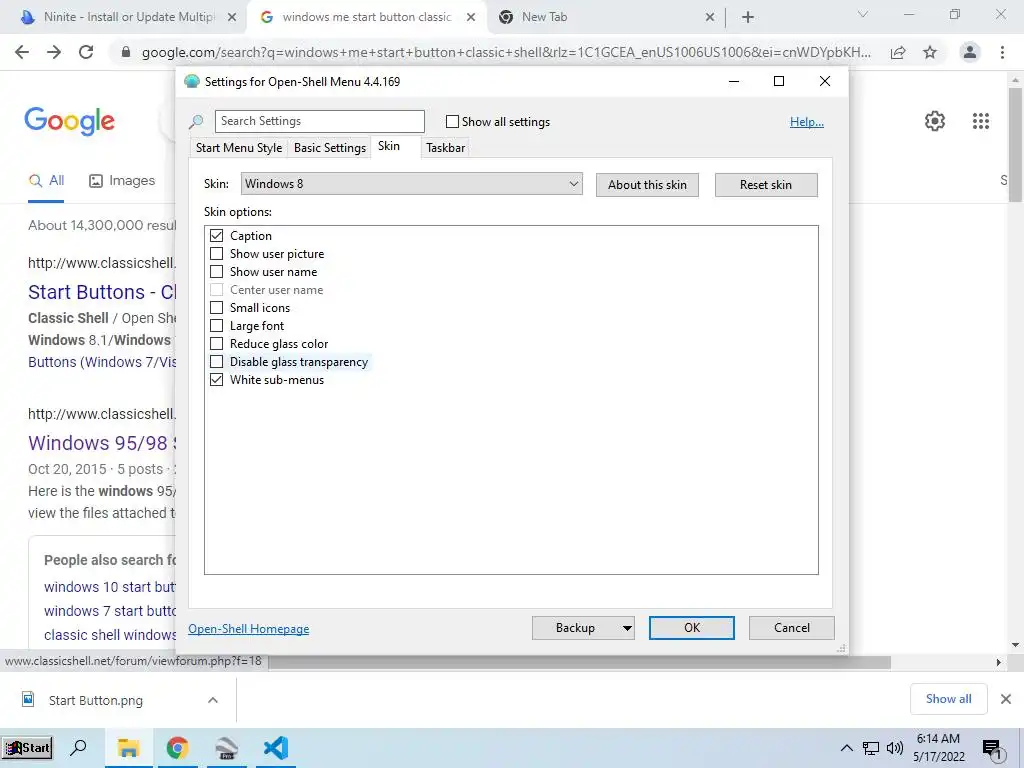Click Chrome back arrow
1024x768 pixels.
(22, 52)
